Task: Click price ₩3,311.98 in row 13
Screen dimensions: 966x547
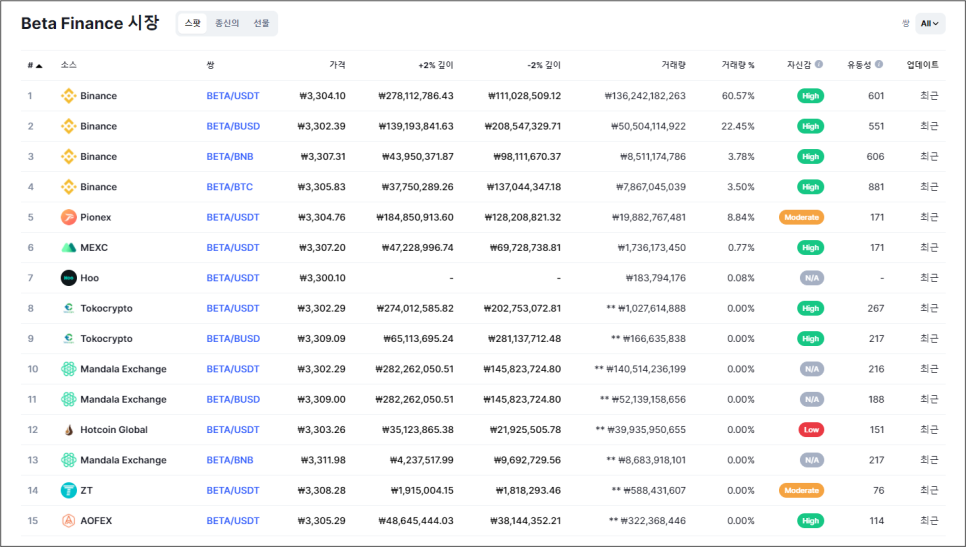Action: [x=323, y=460]
